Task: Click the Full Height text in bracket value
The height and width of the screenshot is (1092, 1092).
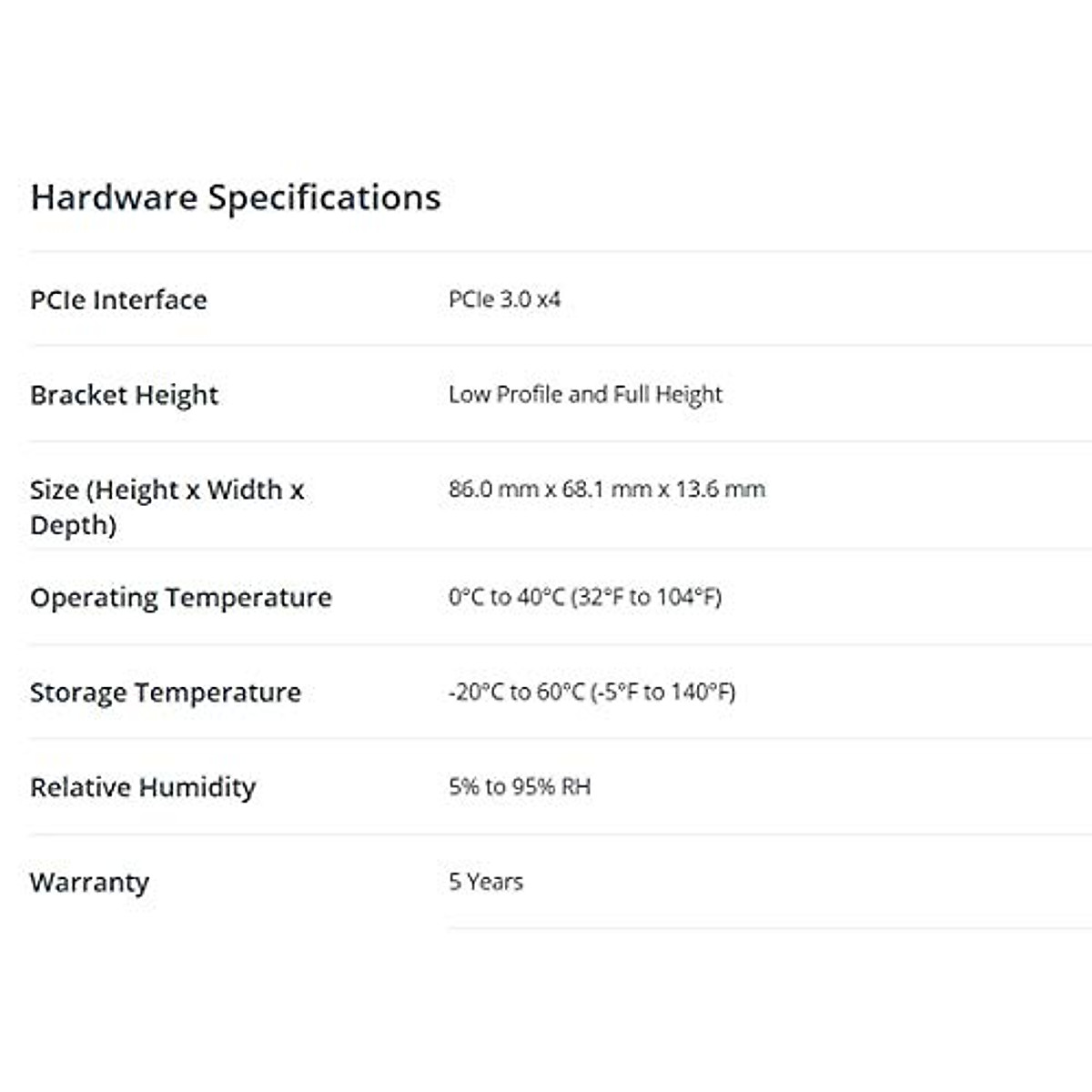Action: (667, 394)
